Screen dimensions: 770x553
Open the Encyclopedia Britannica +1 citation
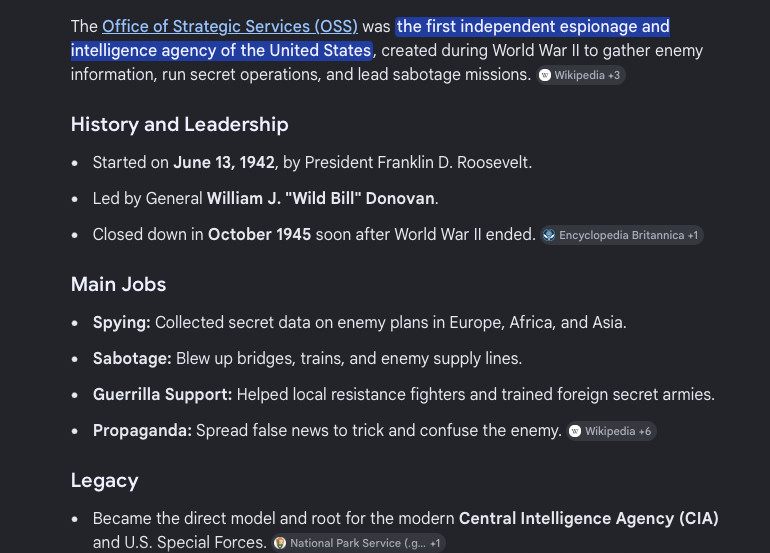tap(622, 235)
